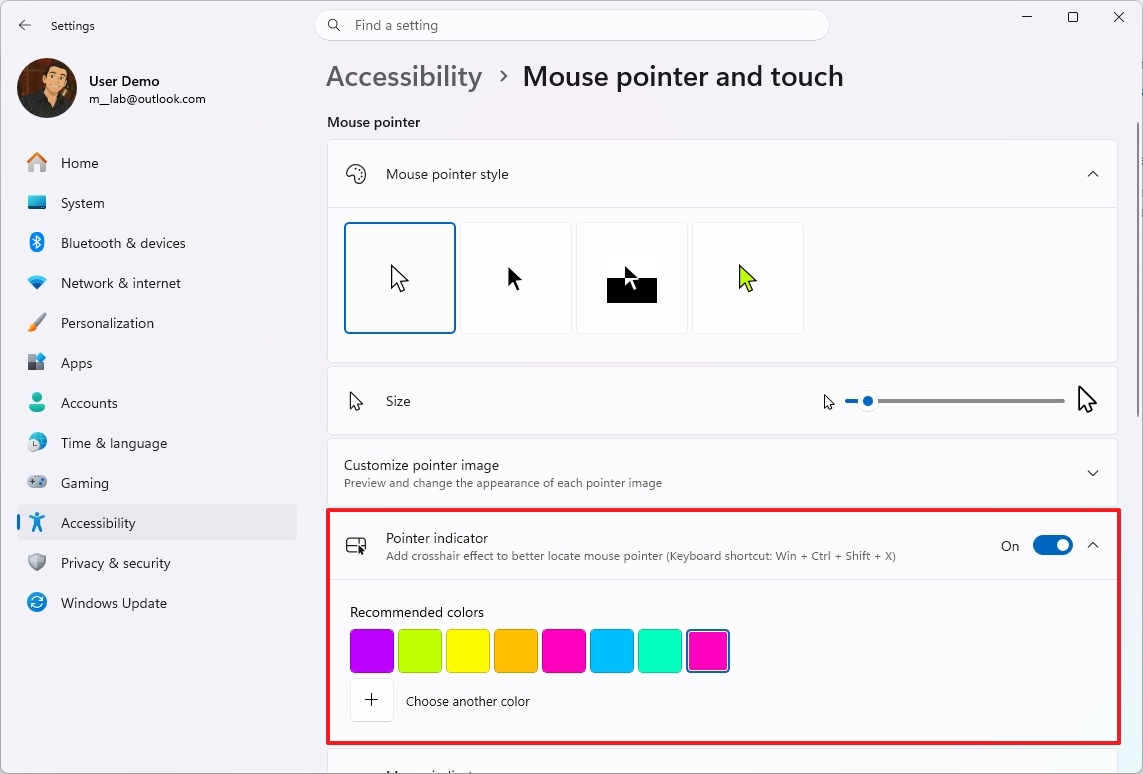The image size is (1143, 774).
Task: Open Network & internet via its icon
Action: click(x=36, y=282)
